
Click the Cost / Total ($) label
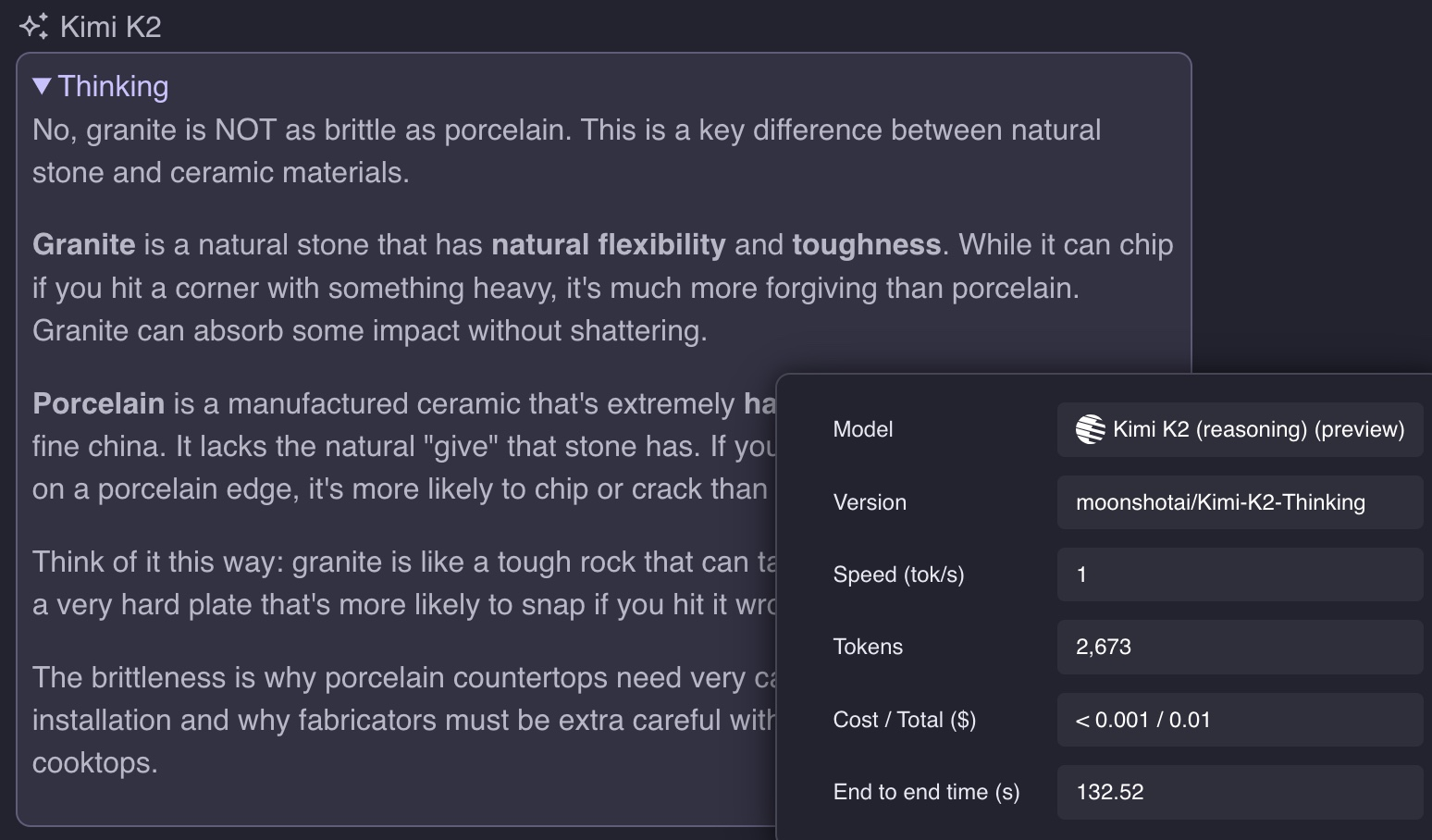(x=904, y=720)
